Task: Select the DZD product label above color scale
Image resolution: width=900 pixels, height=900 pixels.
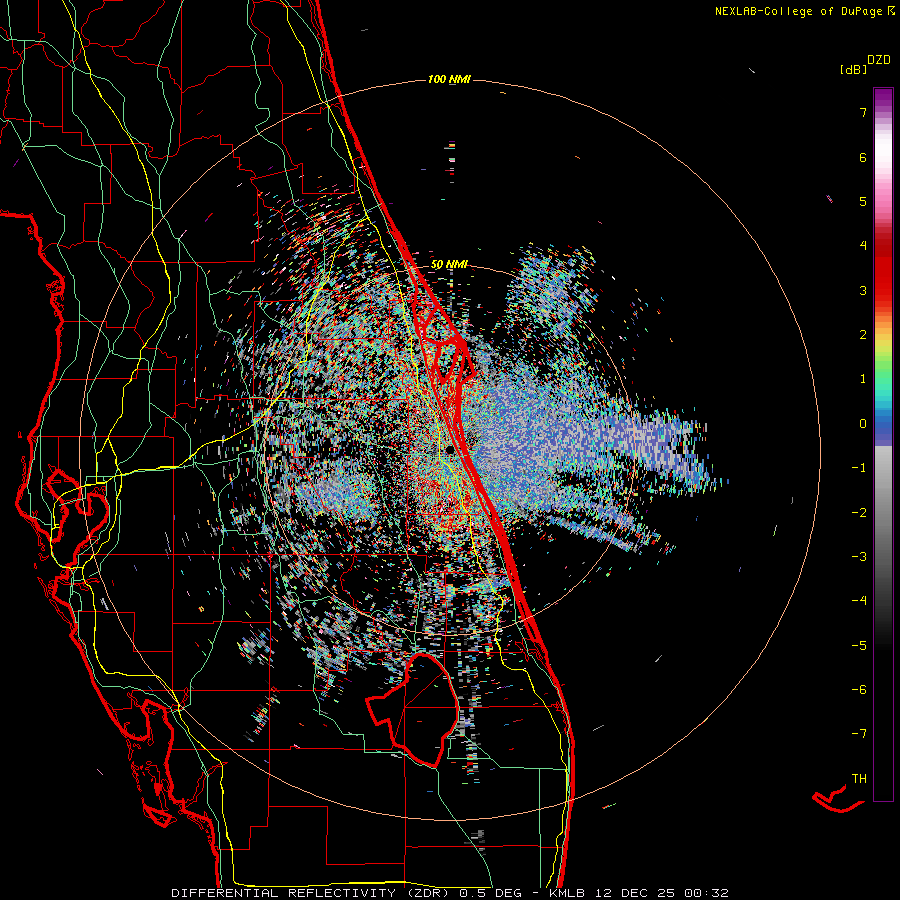Action: coord(879,60)
